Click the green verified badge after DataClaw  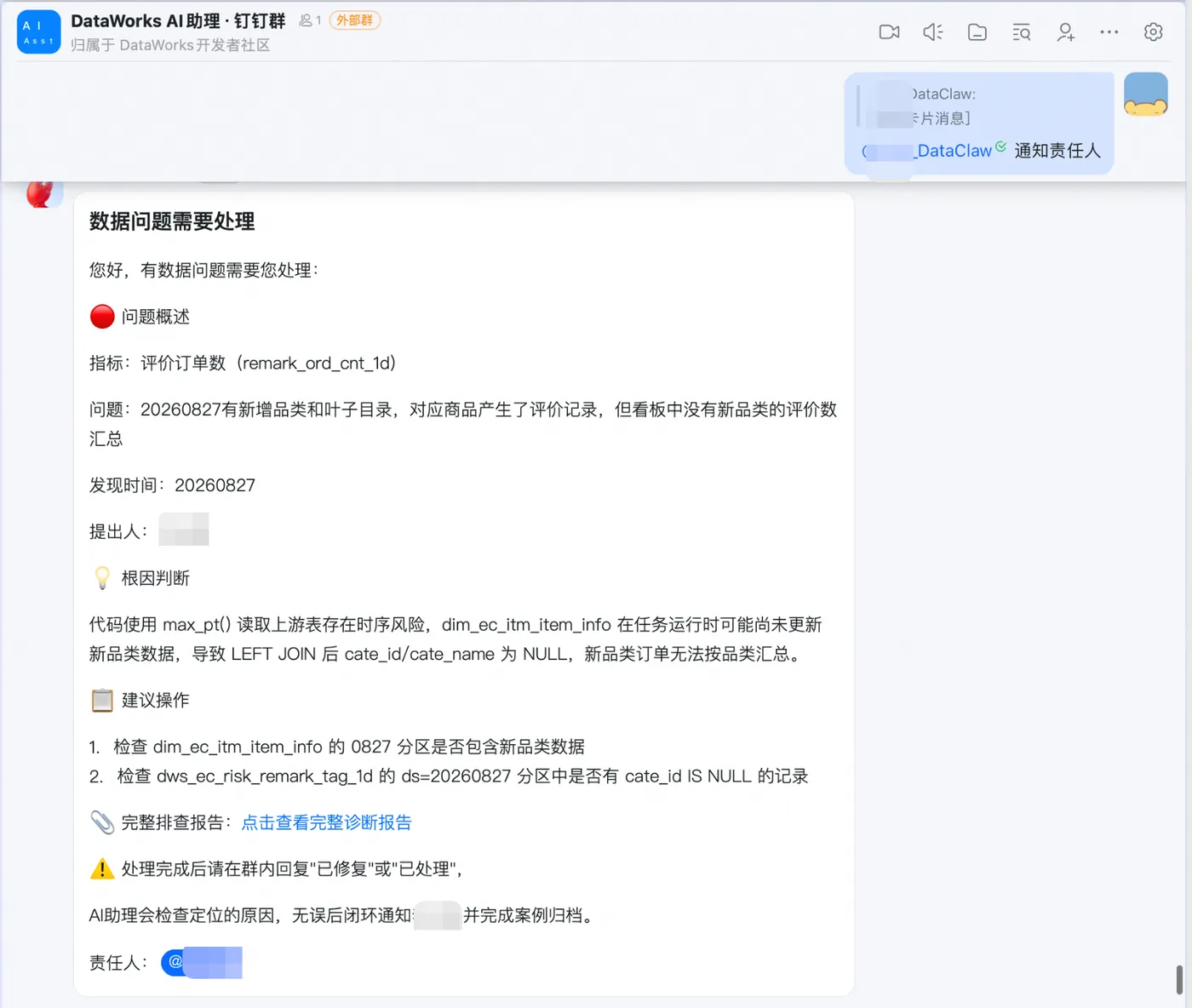coord(1001,146)
